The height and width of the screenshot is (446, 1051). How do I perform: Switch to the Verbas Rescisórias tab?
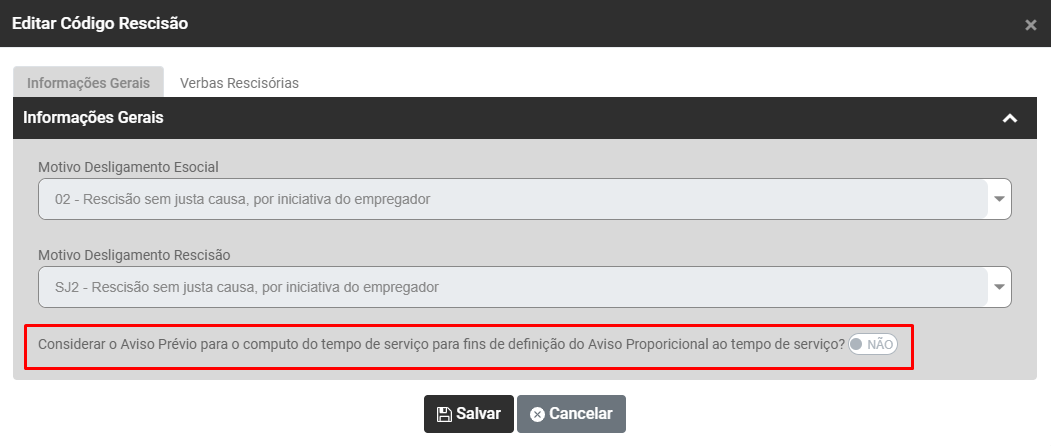(239, 83)
